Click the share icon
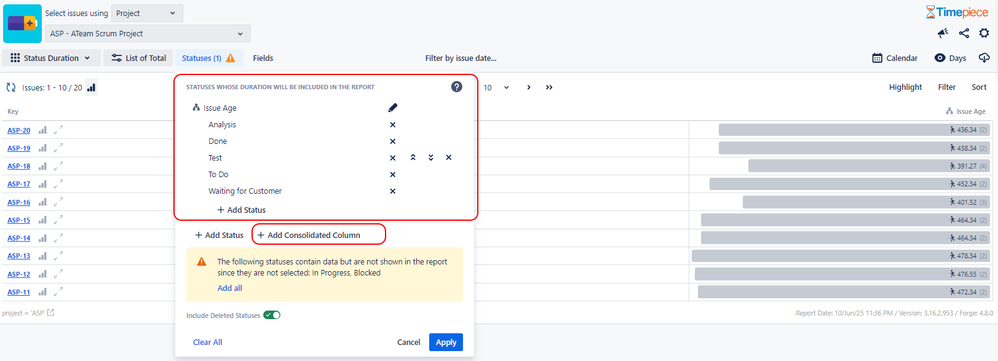This screenshot has height=361, width=998. pyautogui.click(x=963, y=33)
